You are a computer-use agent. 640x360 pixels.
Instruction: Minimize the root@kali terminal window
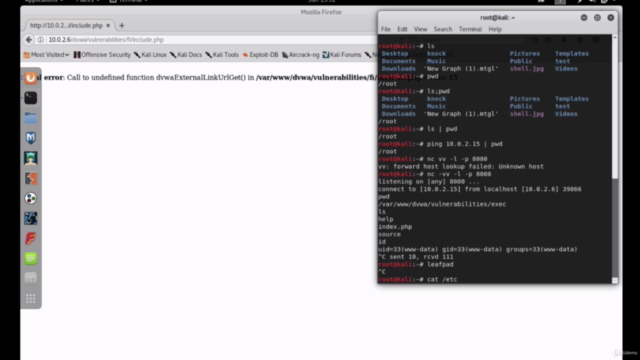click(x=584, y=18)
